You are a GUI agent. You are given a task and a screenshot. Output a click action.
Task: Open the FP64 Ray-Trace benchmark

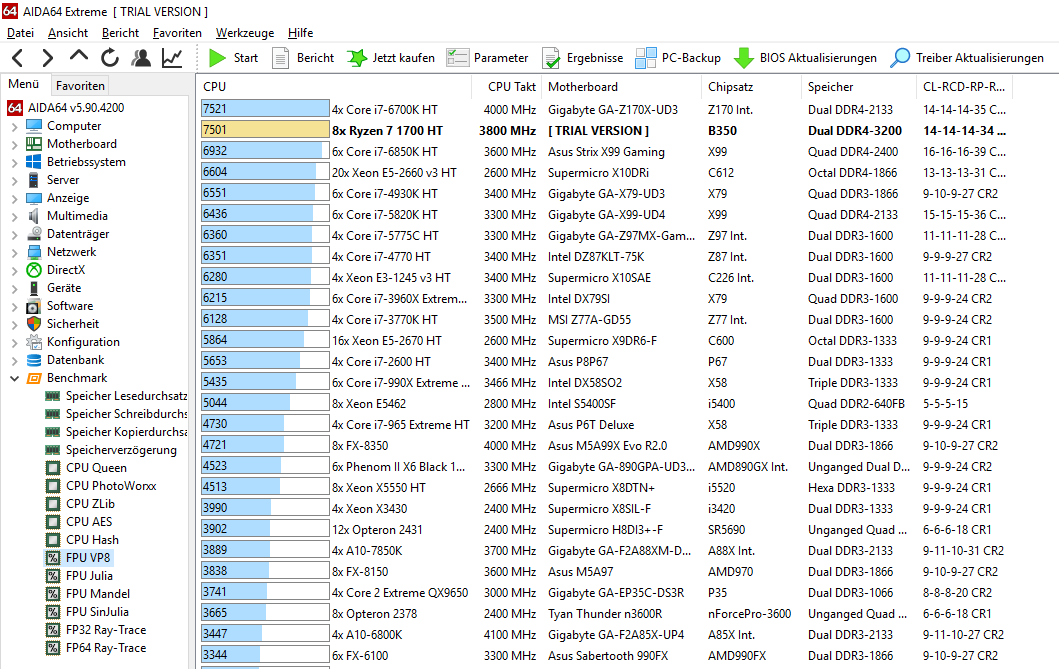96,648
